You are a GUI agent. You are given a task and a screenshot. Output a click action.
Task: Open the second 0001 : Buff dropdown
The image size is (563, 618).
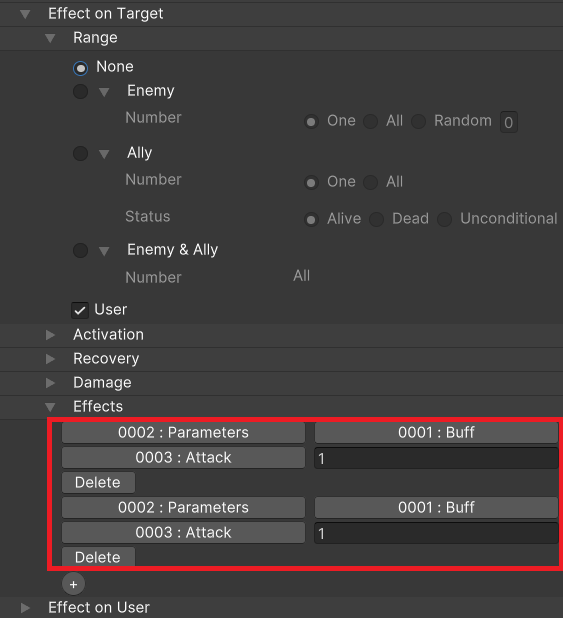click(x=436, y=507)
